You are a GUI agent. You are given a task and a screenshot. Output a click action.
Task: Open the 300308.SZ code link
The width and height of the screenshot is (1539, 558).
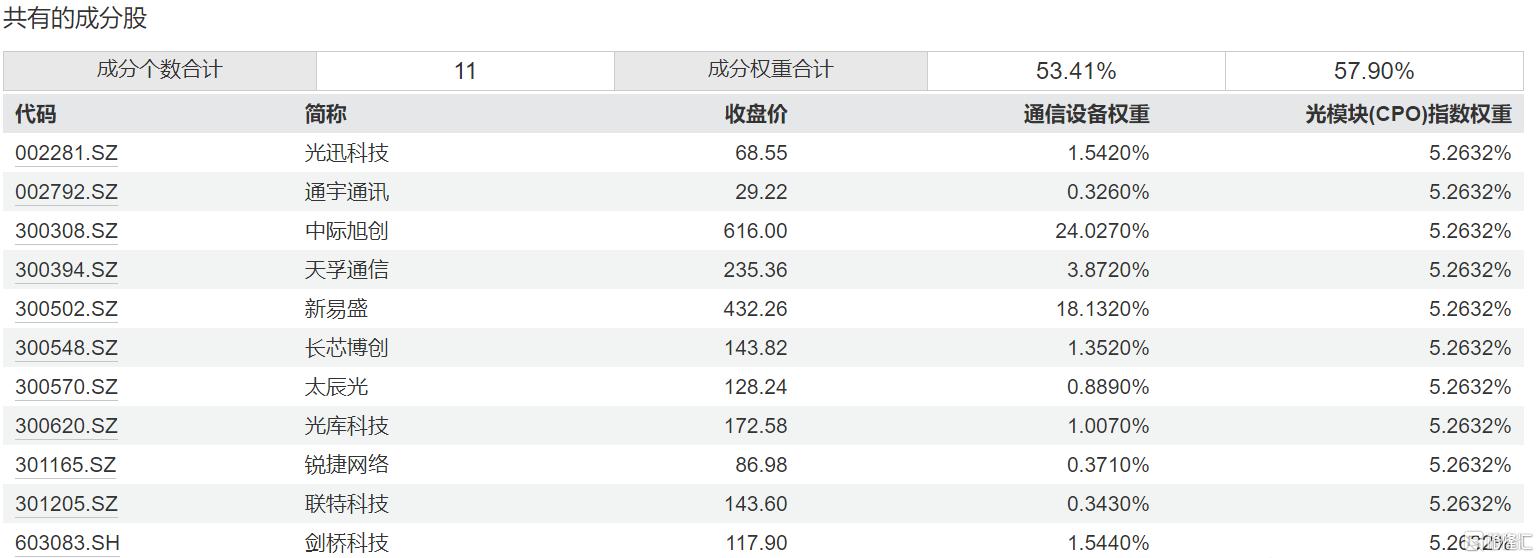(x=66, y=231)
